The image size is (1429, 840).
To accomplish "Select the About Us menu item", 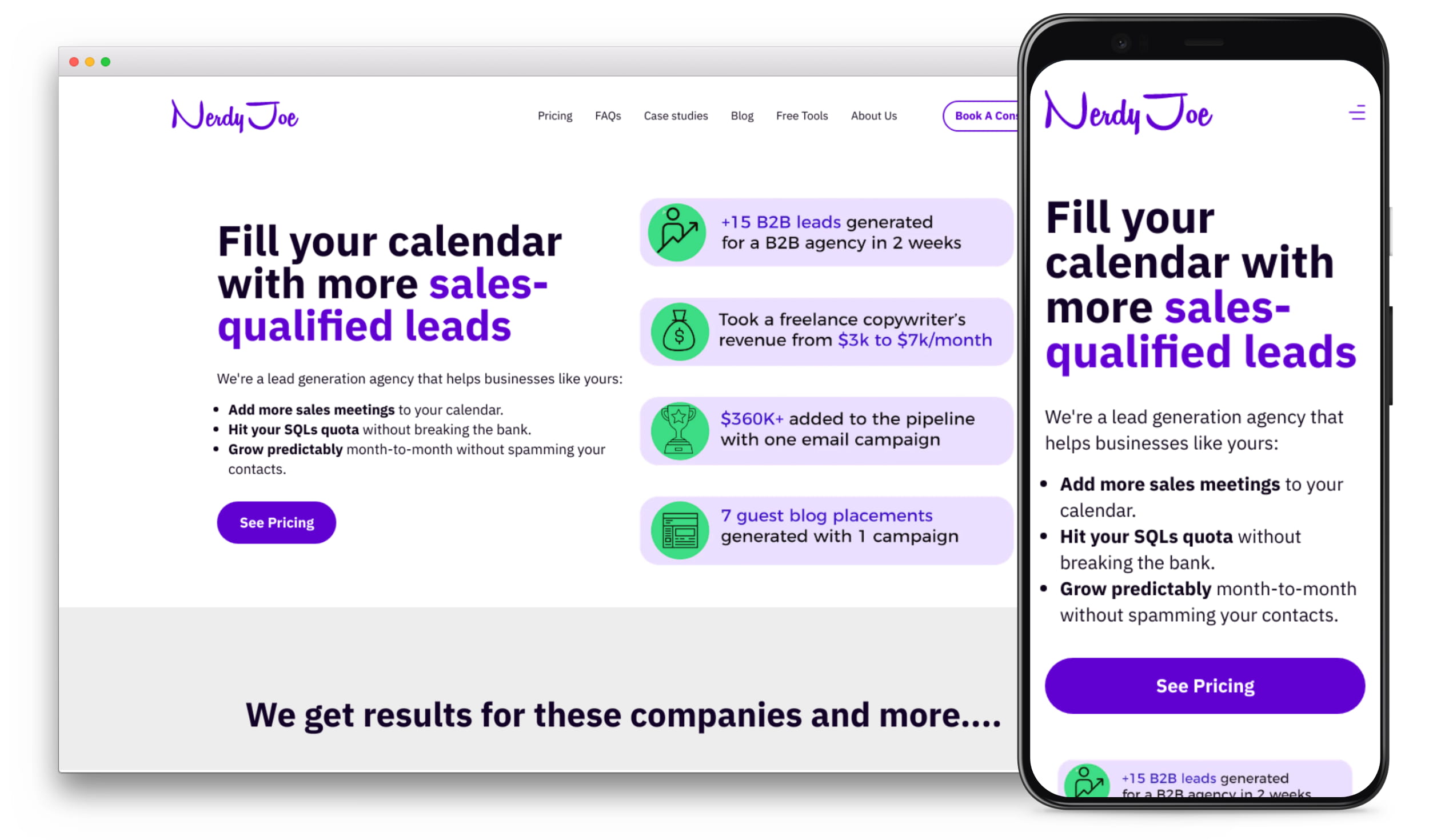I will click(873, 115).
